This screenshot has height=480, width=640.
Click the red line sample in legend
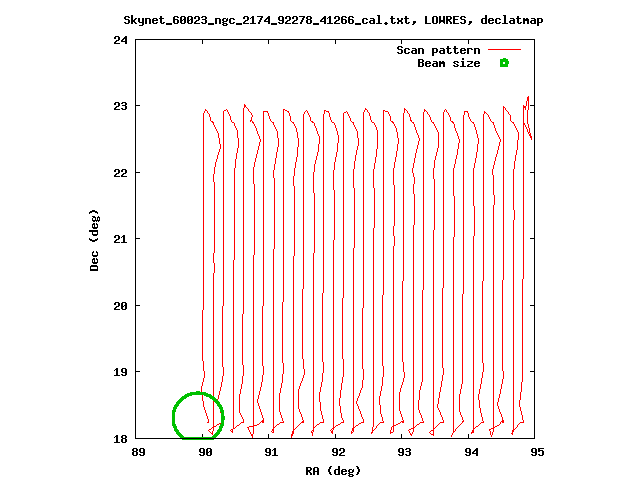coord(504,50)
